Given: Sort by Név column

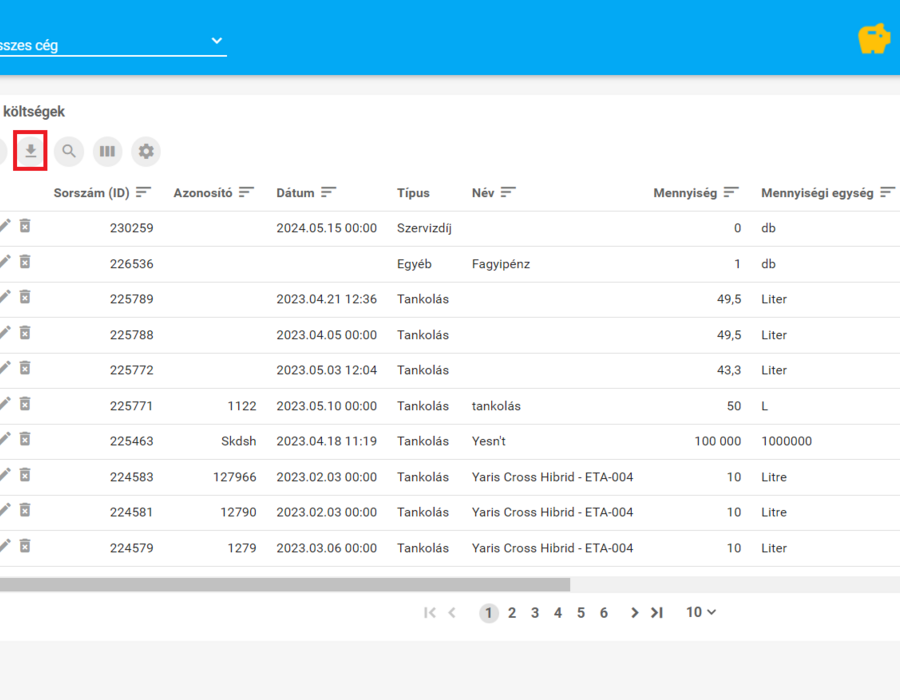Looking at the screenshot, I should coord(508,192).
